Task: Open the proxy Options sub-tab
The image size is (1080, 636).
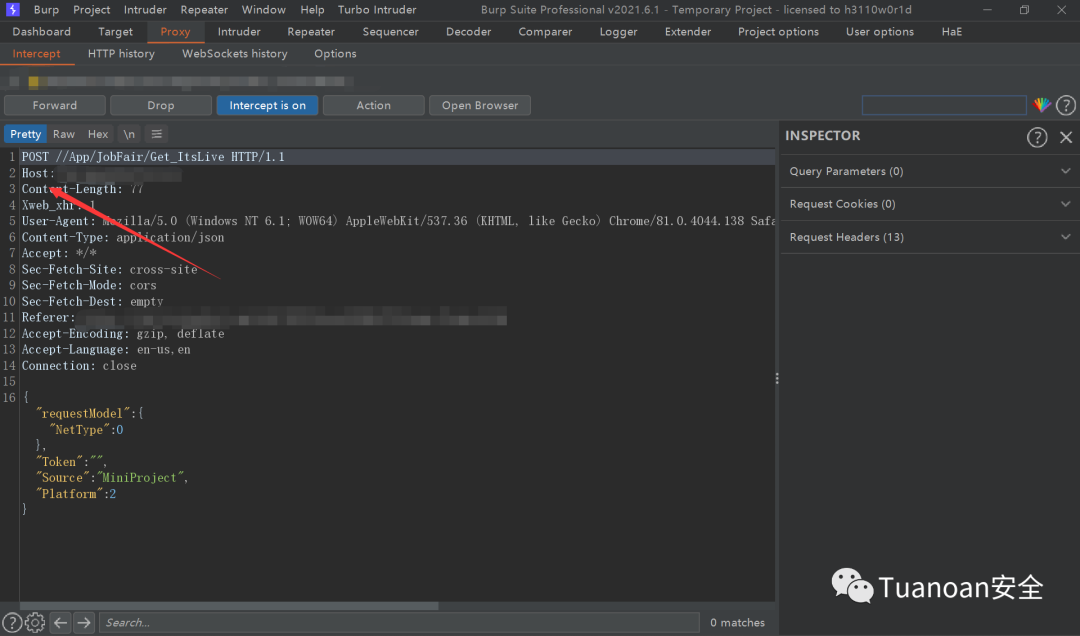Action: pos(335,54)
